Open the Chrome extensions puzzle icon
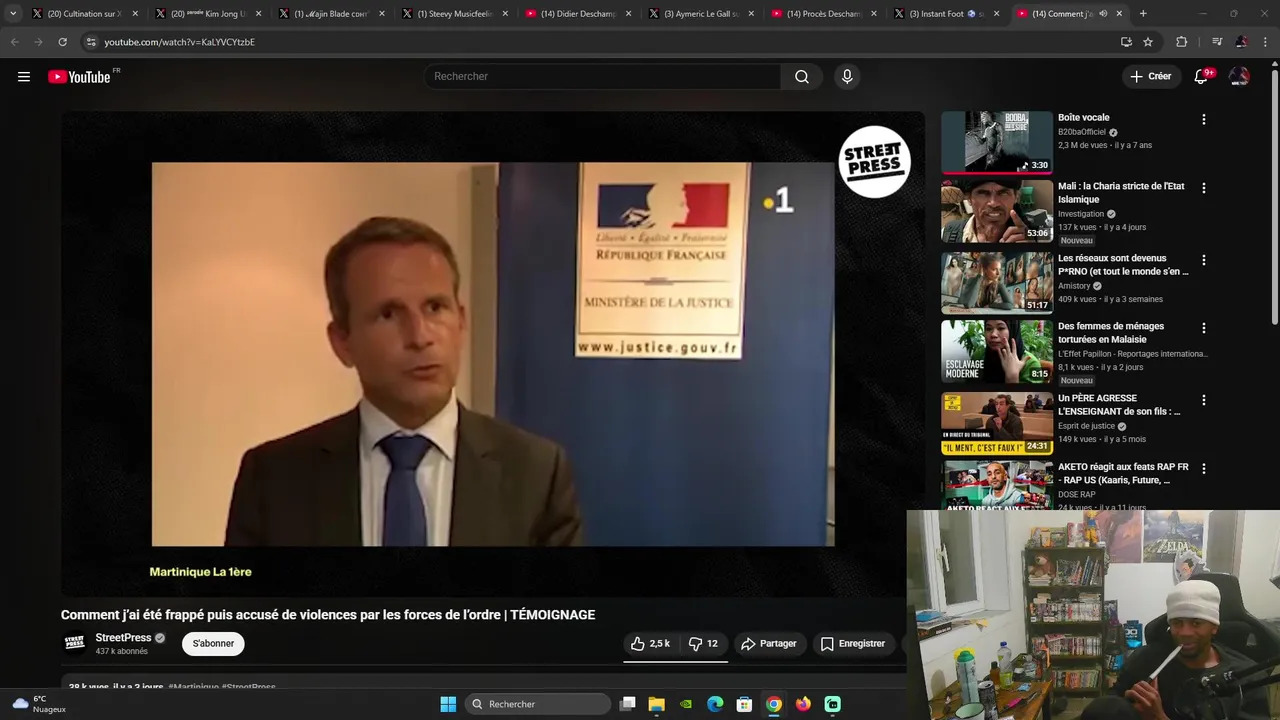 pyautogui.click(x=1182, y=42)
